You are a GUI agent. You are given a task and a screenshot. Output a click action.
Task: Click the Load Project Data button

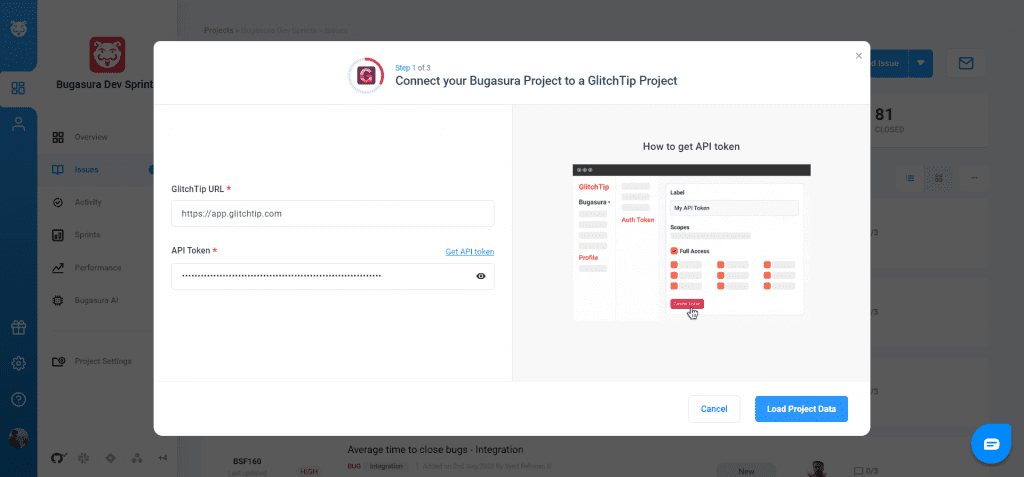click(x=801, y=409)
